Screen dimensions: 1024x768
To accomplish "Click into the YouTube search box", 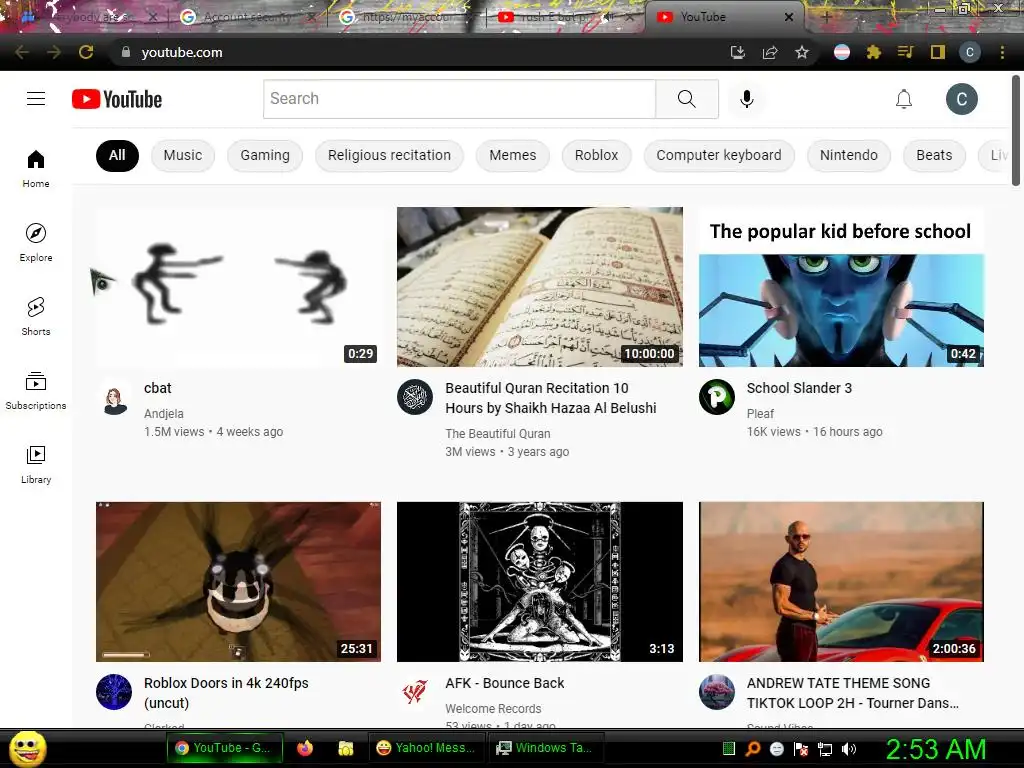I will tap(459, 99).
